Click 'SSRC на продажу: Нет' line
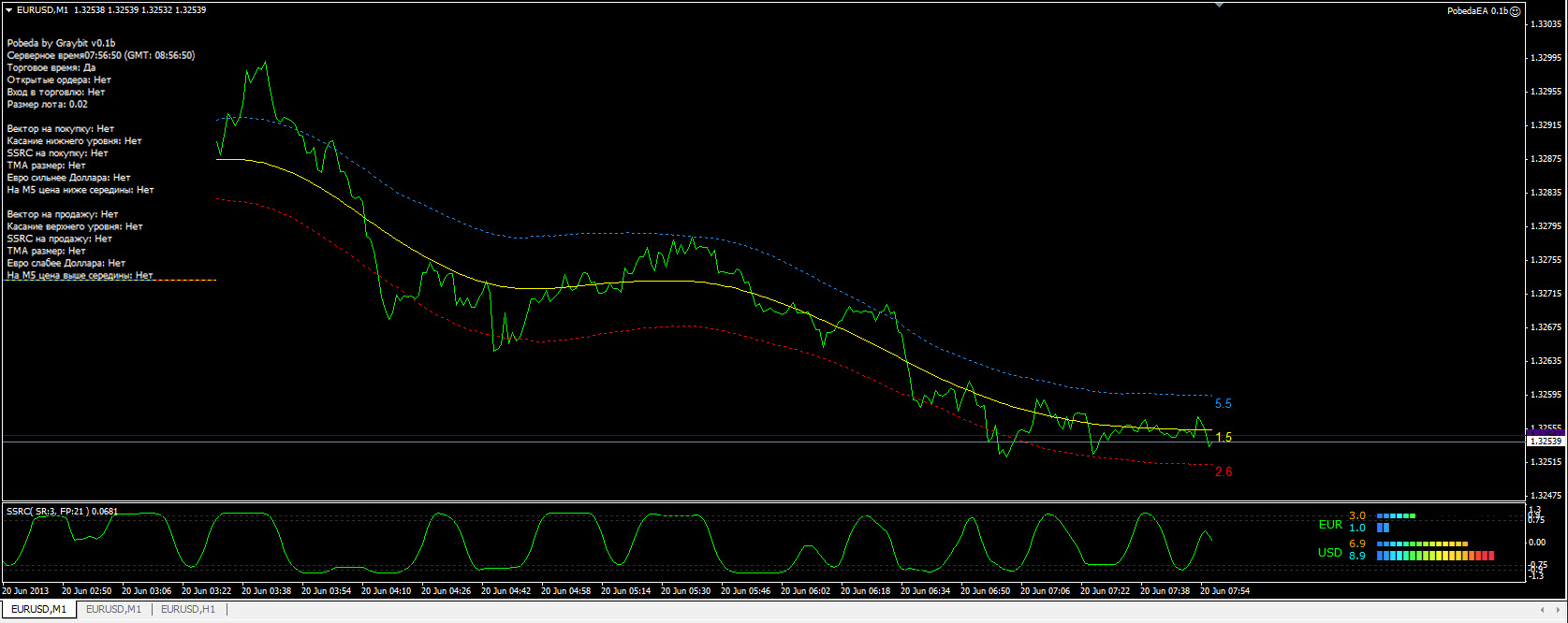The image size is (1568, 623). [x=60, y=239]
